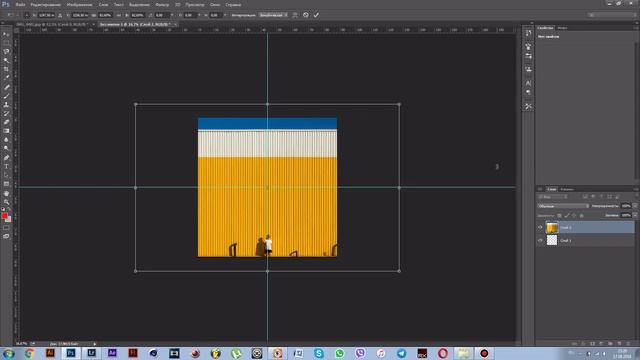
Task: Select the Move tool
Action: 6,34
